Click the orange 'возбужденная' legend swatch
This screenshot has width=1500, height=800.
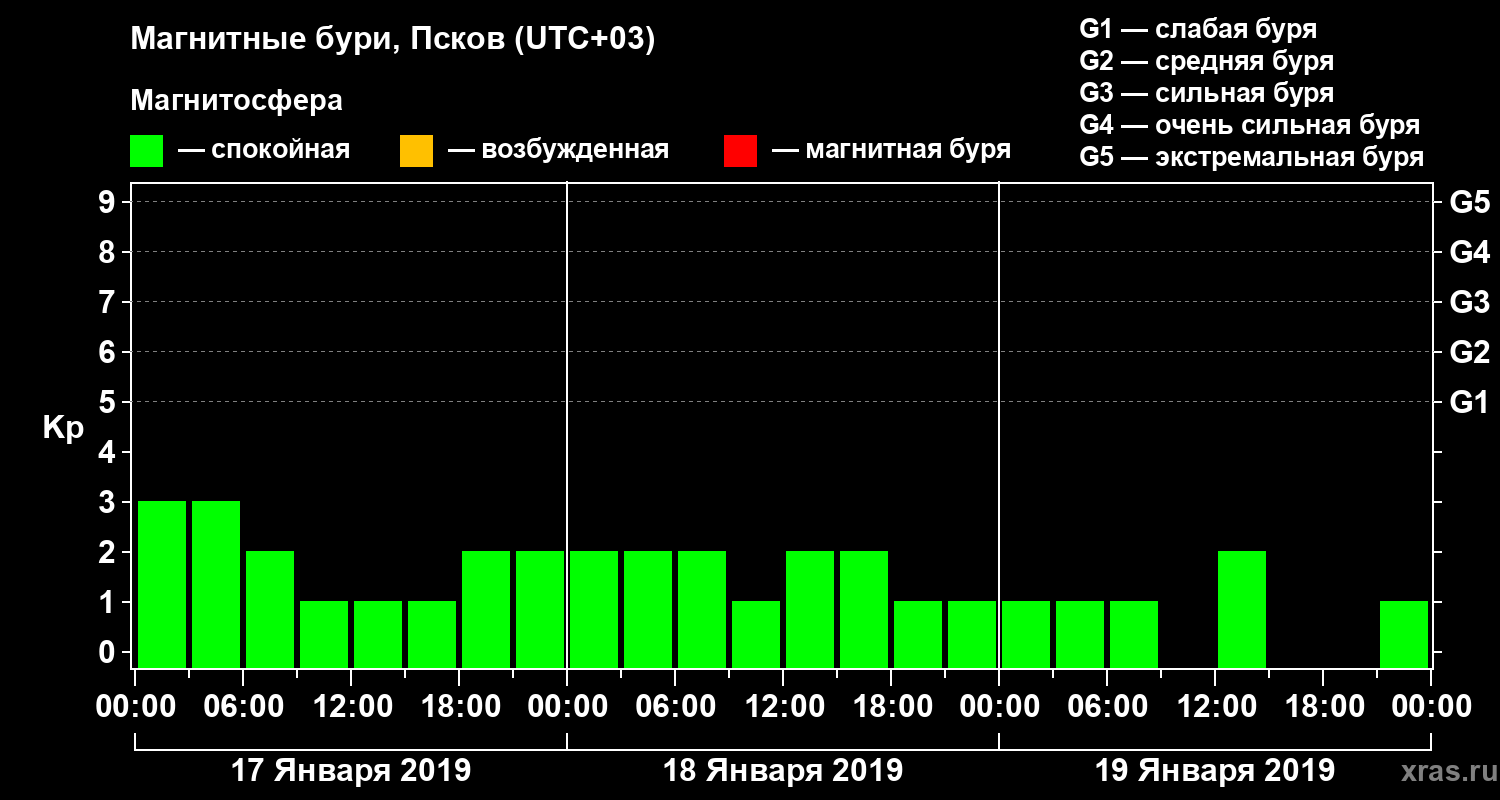pyautogui.click(x=416, y=151)
